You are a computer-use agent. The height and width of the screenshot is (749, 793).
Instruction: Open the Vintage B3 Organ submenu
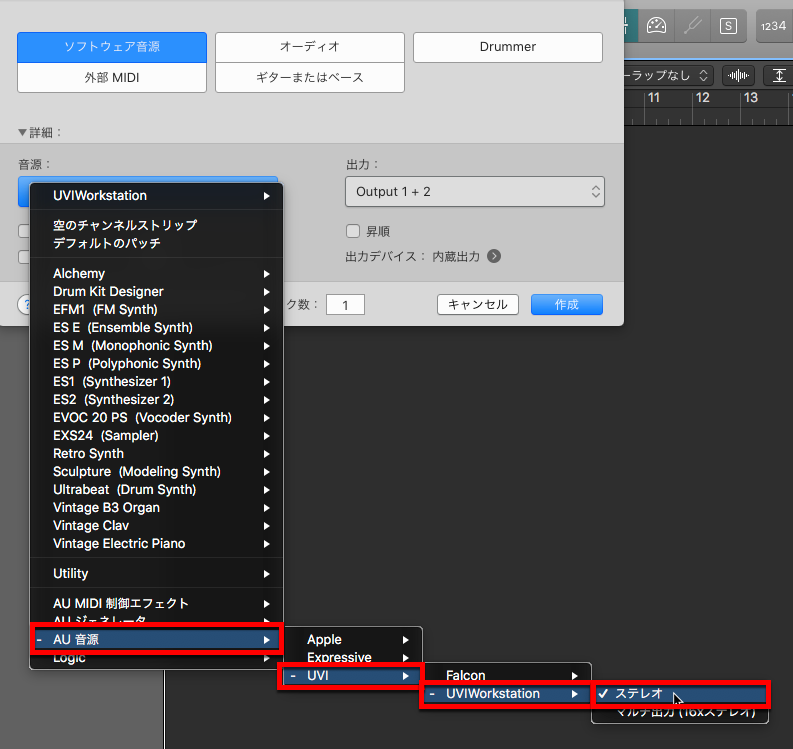click(x=157, y=508)
